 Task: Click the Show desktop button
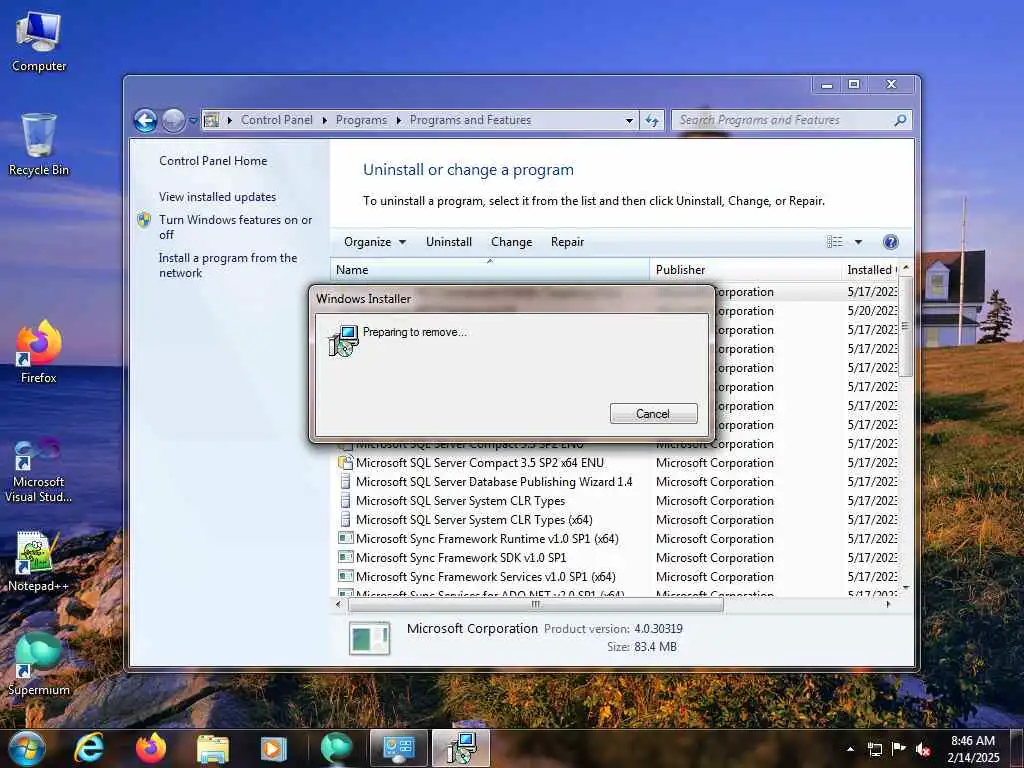1019,748
